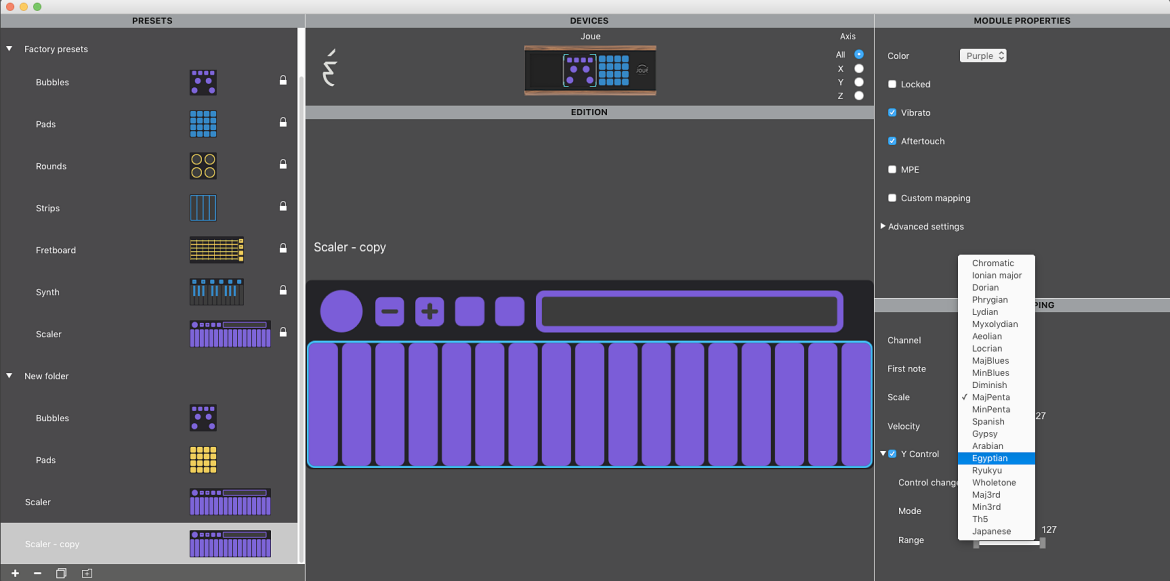This screenshot has width=1170, height=581.
Task: Choose Dorian from the scale list
Action: coord(996,287)
